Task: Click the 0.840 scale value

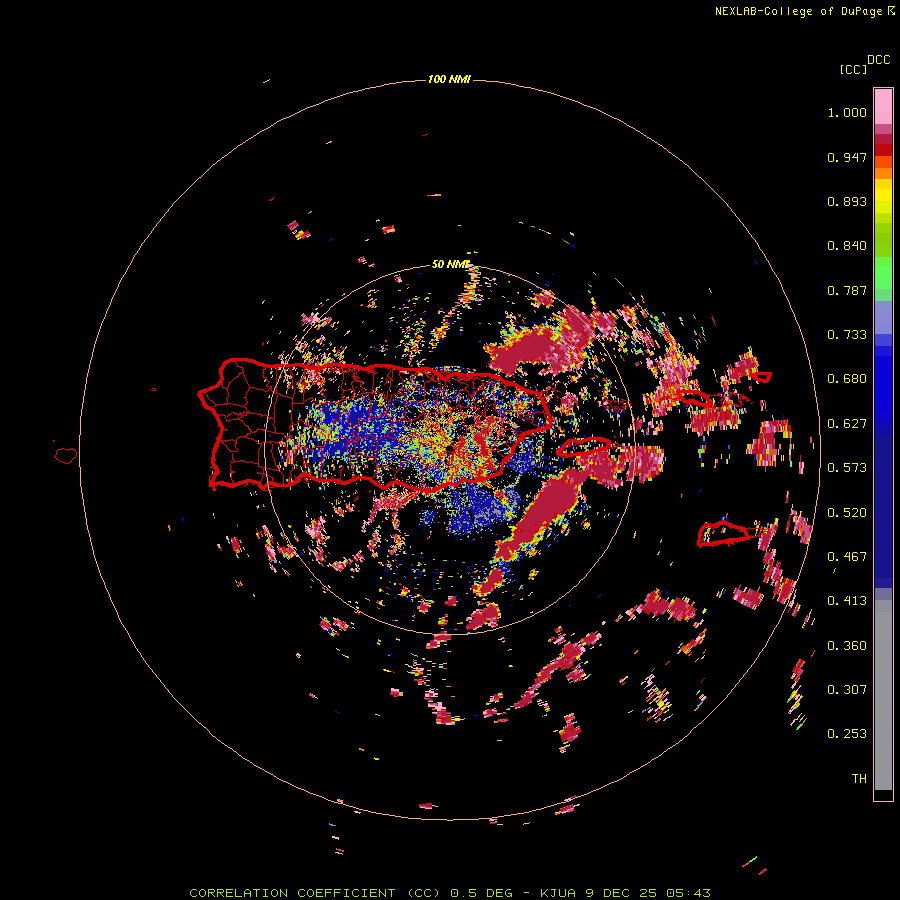Action: click(847, 246)
